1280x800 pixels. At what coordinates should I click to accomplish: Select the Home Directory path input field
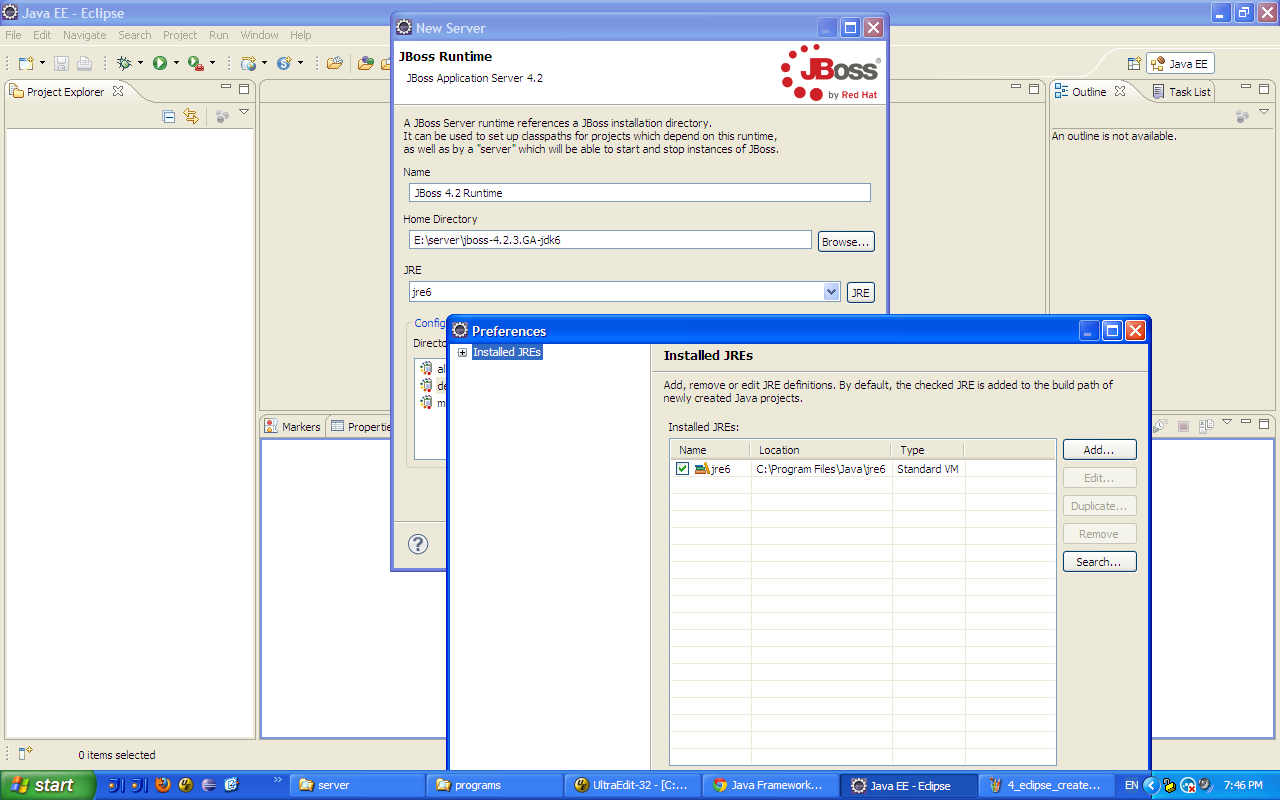(610, 239)
